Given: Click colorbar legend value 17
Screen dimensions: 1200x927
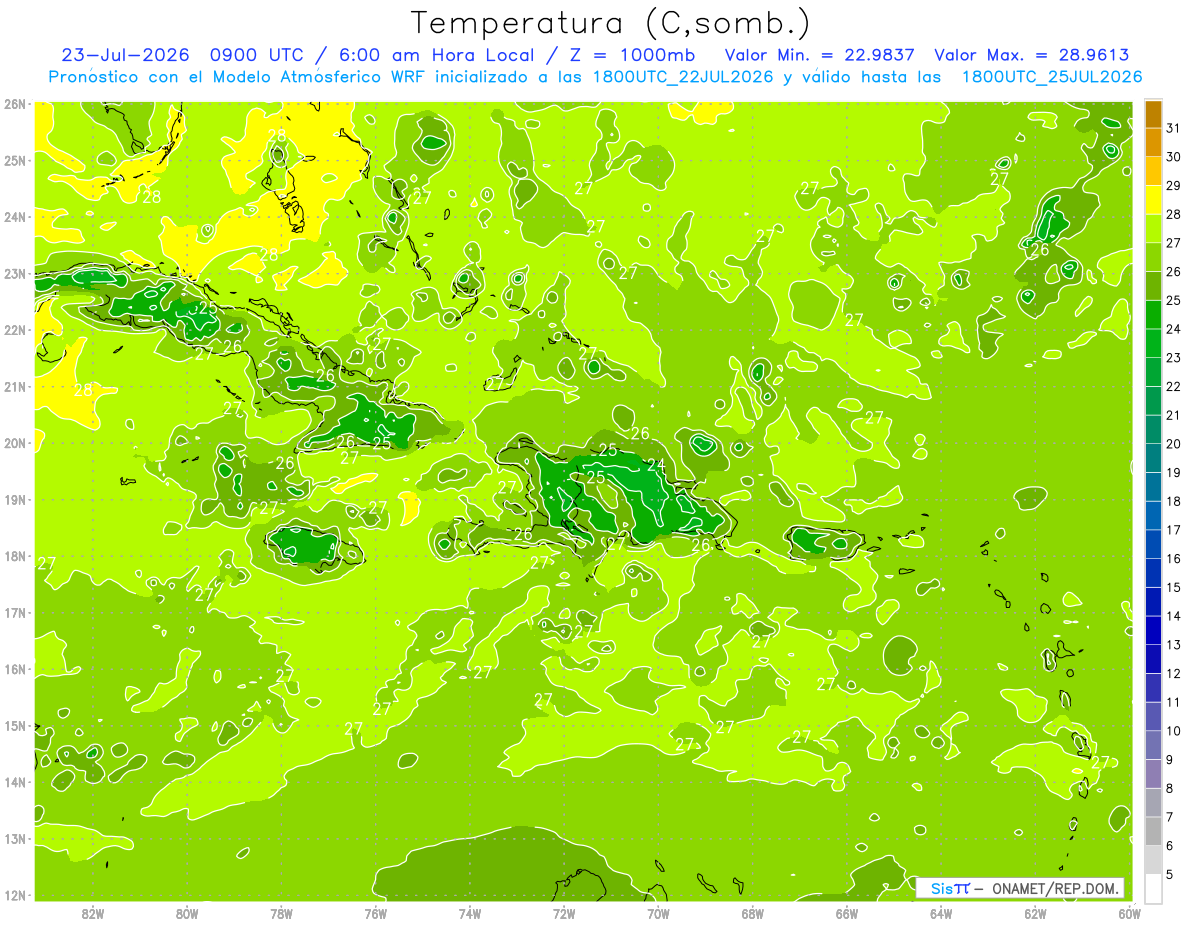Looking at the screenshot, I should click(1174, 530).
